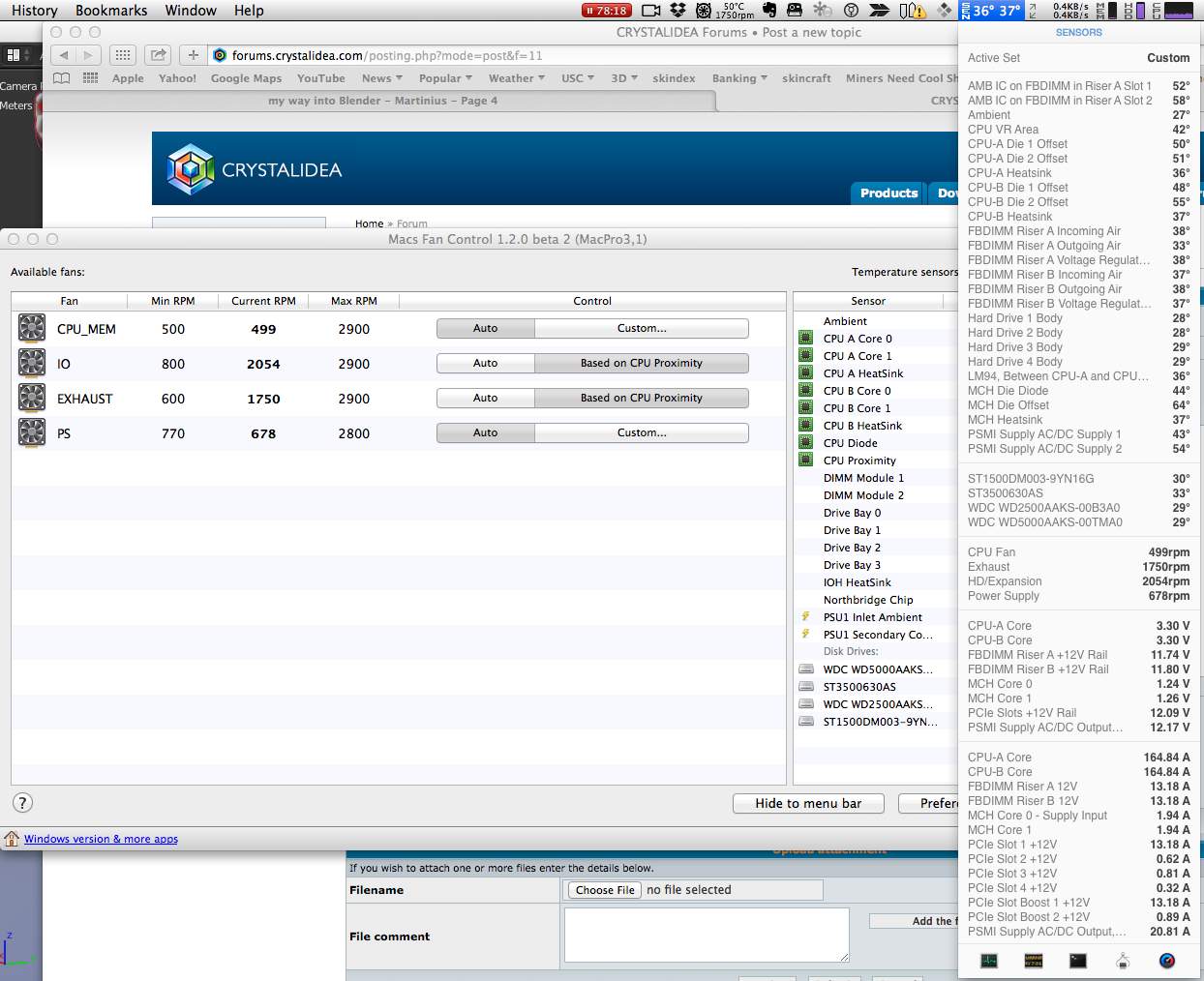
Task: Click the PS fan icon
Action: 32,432
